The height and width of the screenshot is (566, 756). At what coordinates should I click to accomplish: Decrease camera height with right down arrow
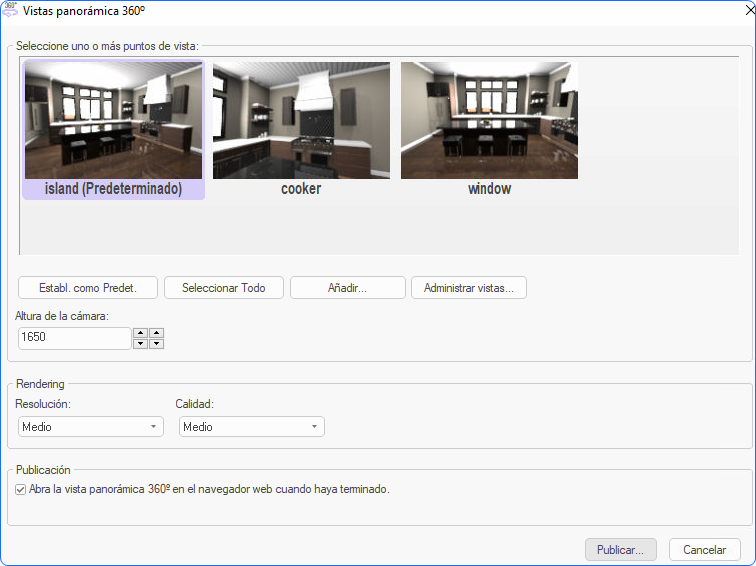pyautogui.click(x=157, y=344)
